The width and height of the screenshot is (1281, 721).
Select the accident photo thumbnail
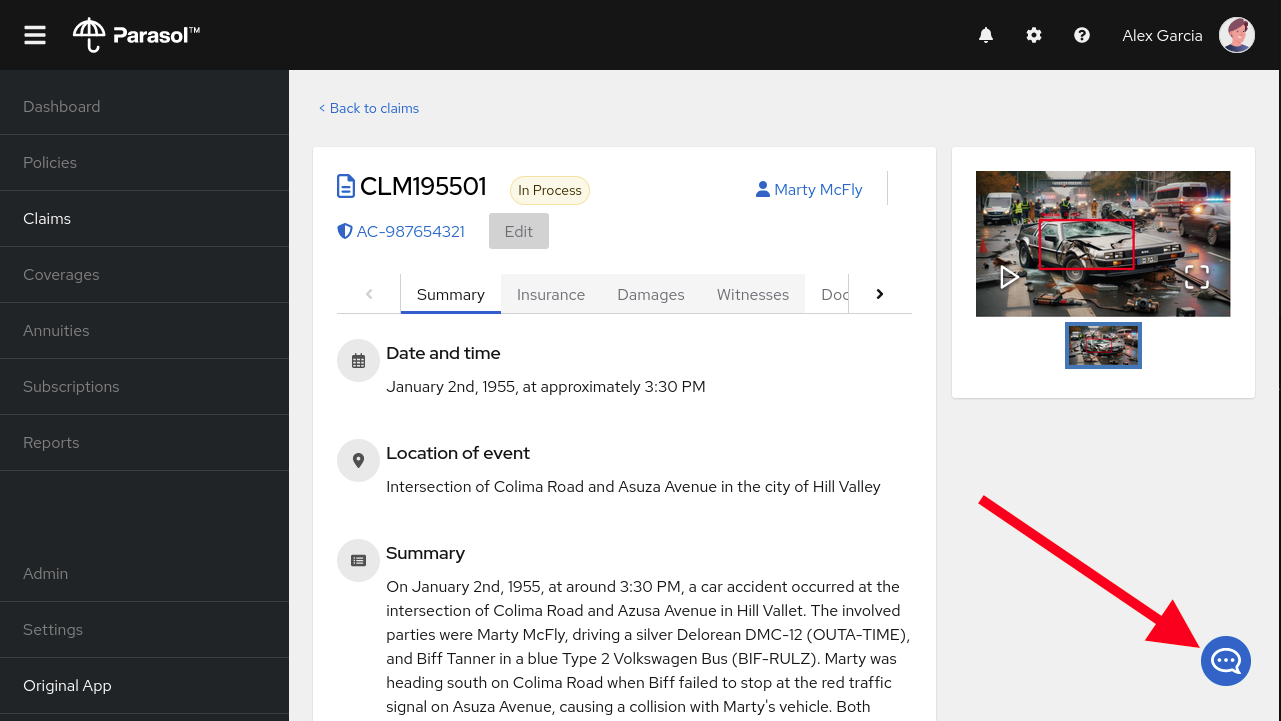pyautogui.click(x=1103, y=346)
